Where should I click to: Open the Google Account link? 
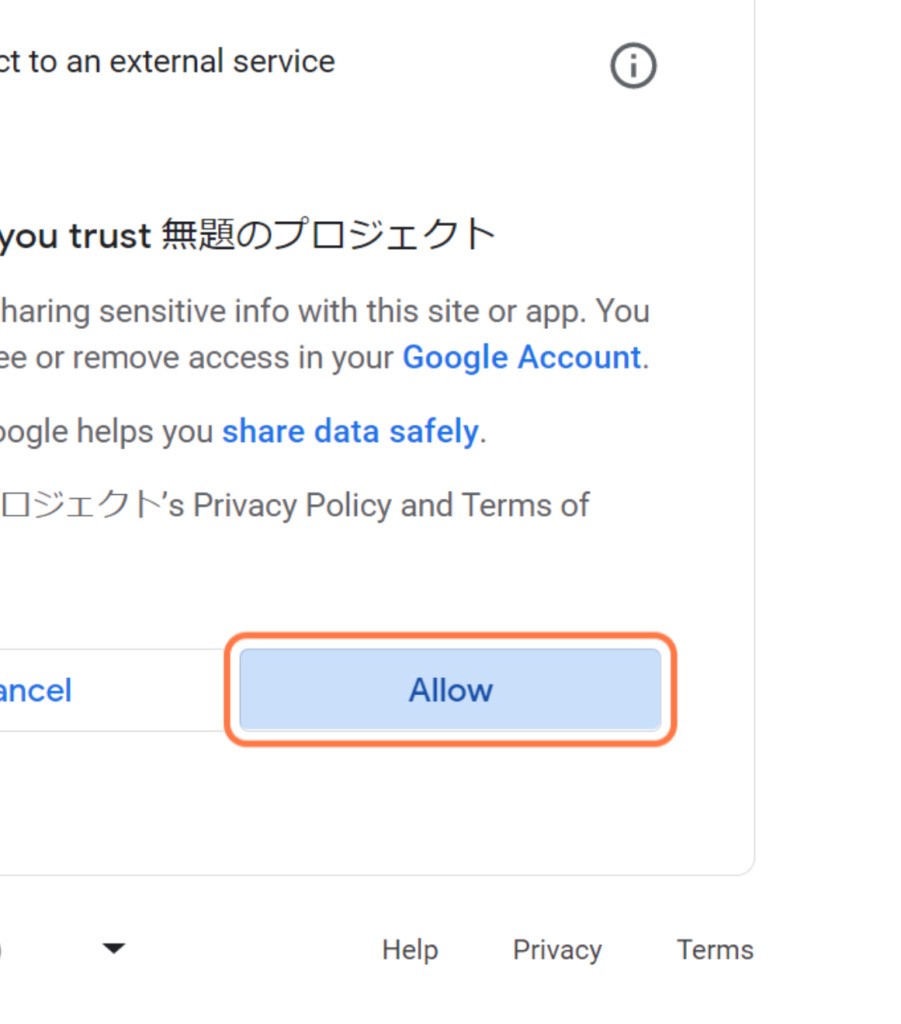(522, 357)
